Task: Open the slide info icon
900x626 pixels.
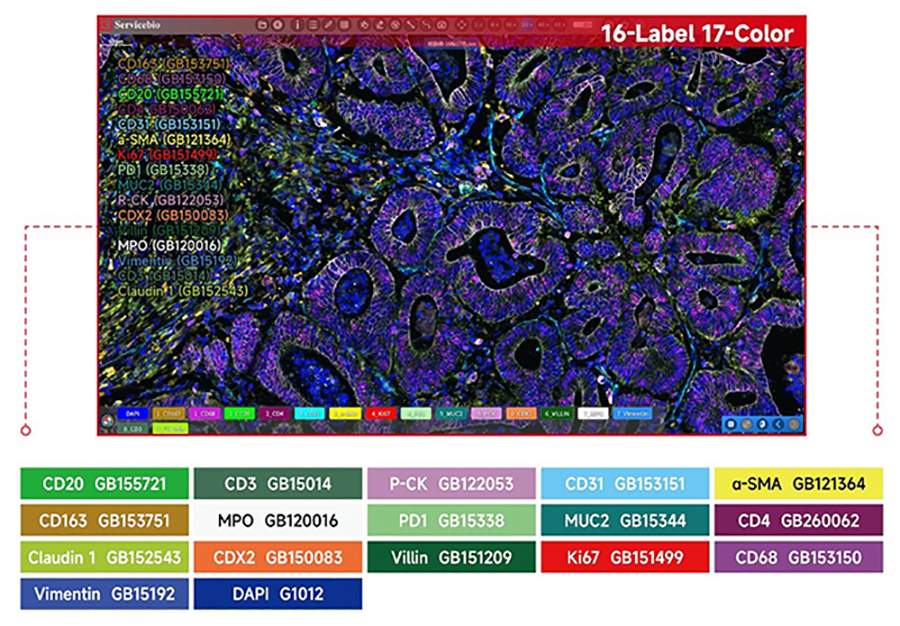Action: pos(297,24)
